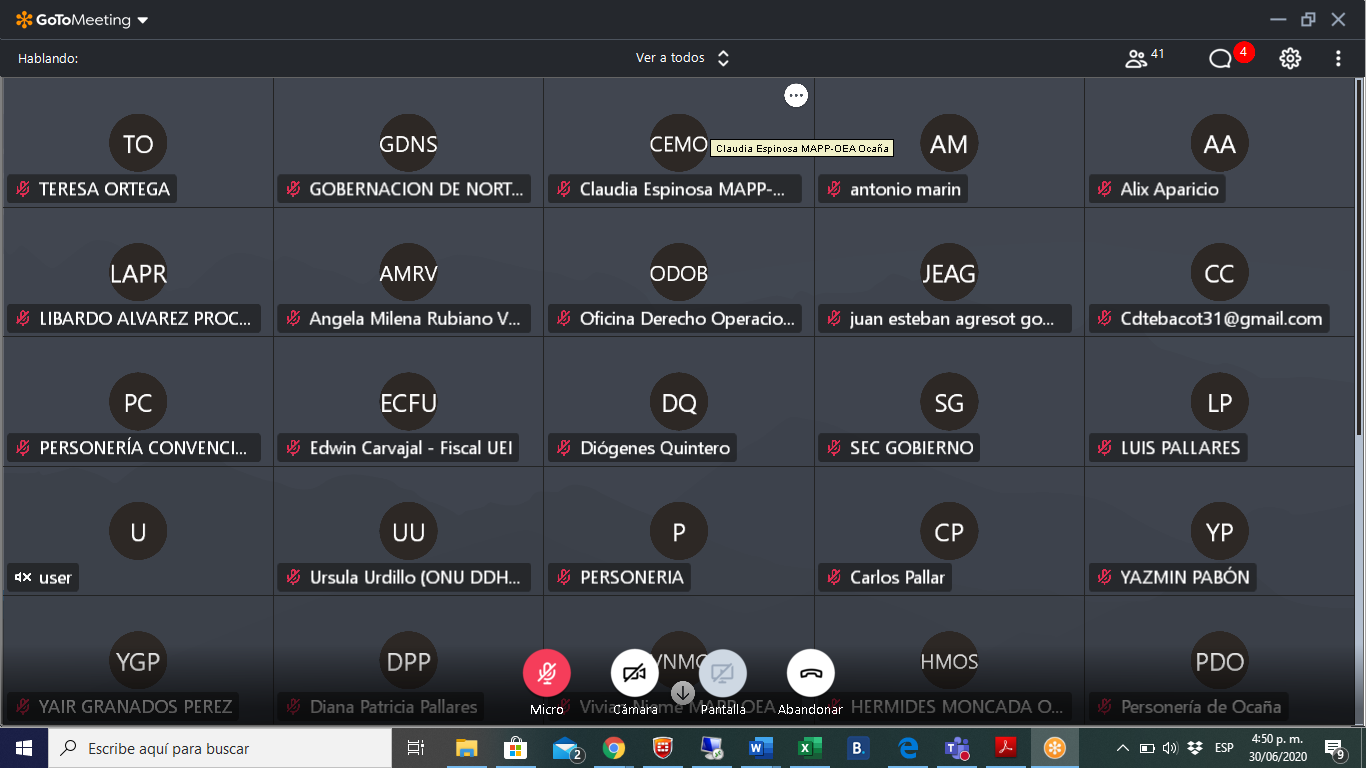
Task: Switch to Microsoft Word in the taskbar
Action: click(x=761, y=748)
